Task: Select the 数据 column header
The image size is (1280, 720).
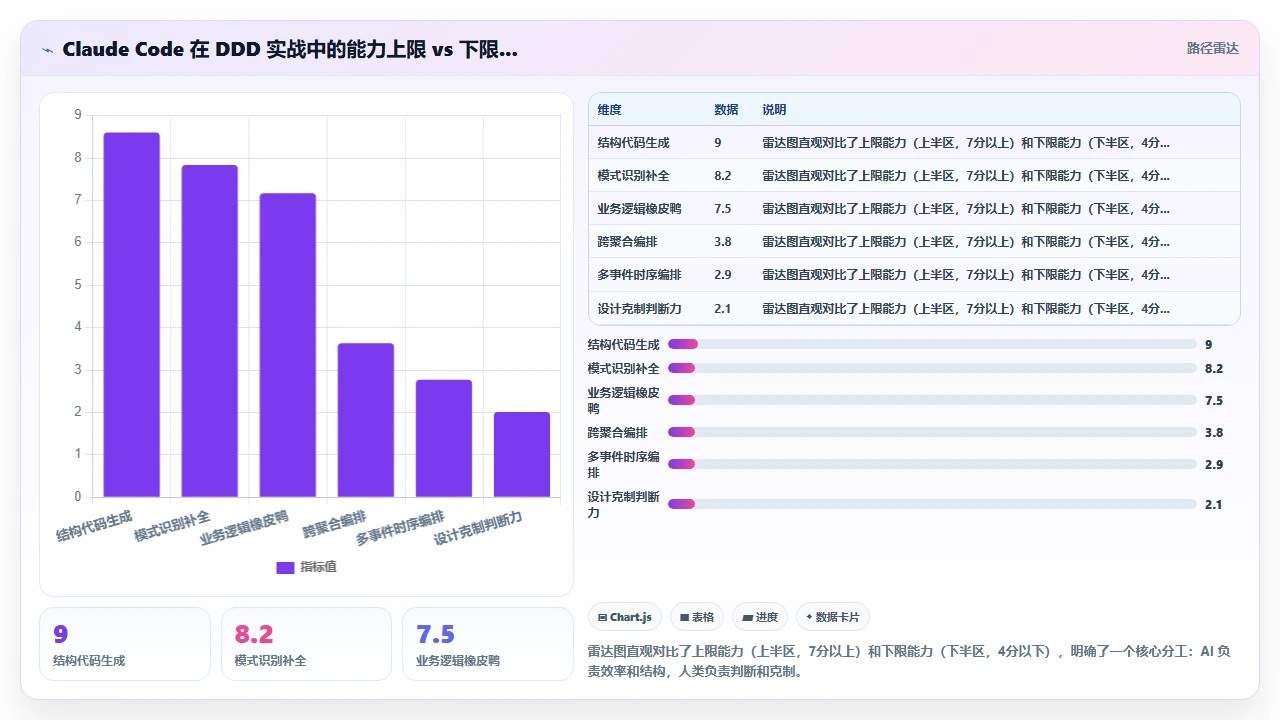Action: (726, 109)
